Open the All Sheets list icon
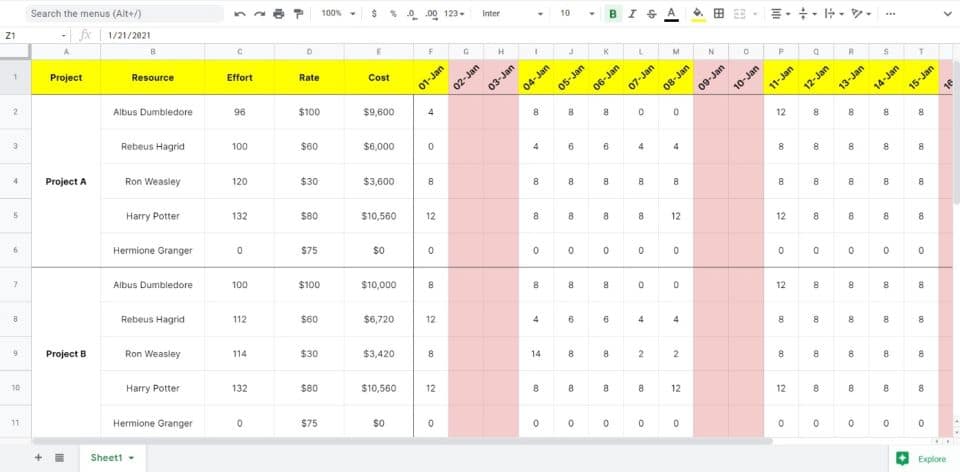Viewport: 960px width, 472px height. coord(59,457)
